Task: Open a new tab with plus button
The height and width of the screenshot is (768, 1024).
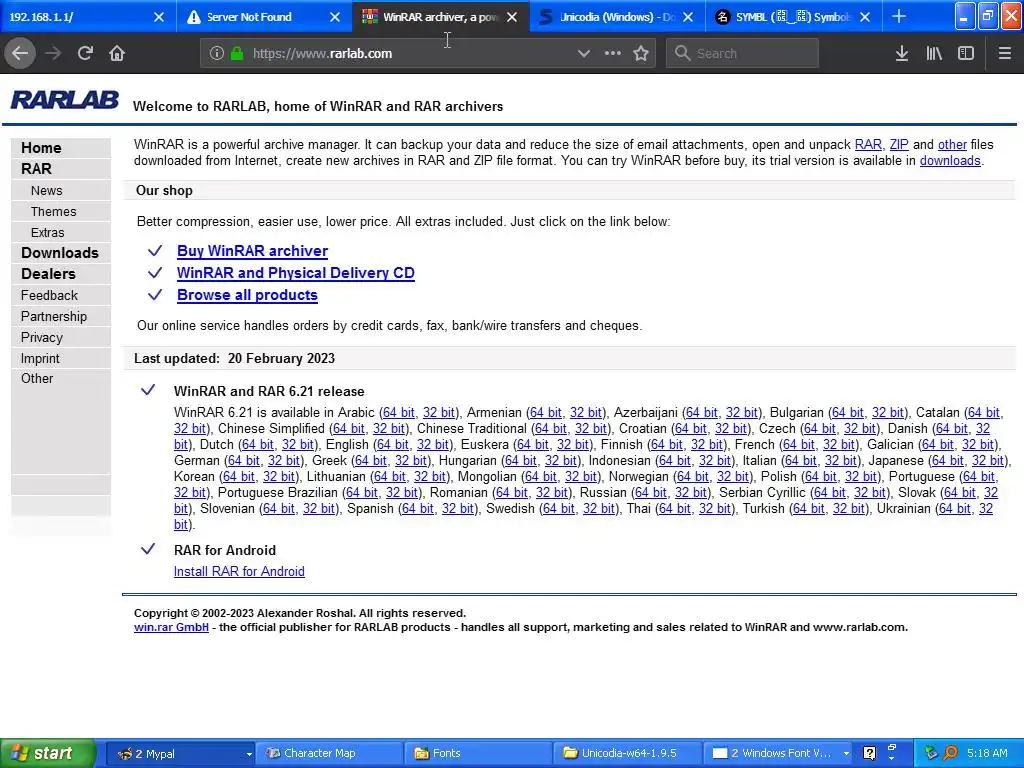Action: click(899, 17)
